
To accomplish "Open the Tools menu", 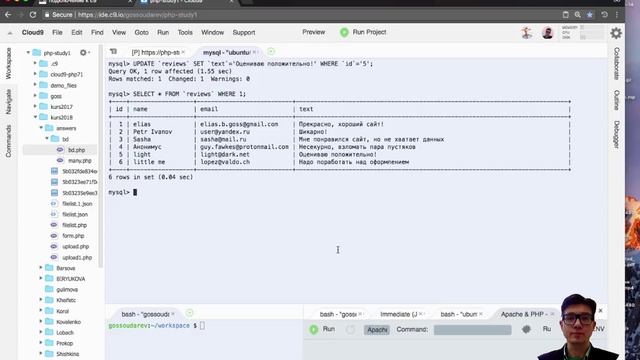I will (x=185, y=32).
